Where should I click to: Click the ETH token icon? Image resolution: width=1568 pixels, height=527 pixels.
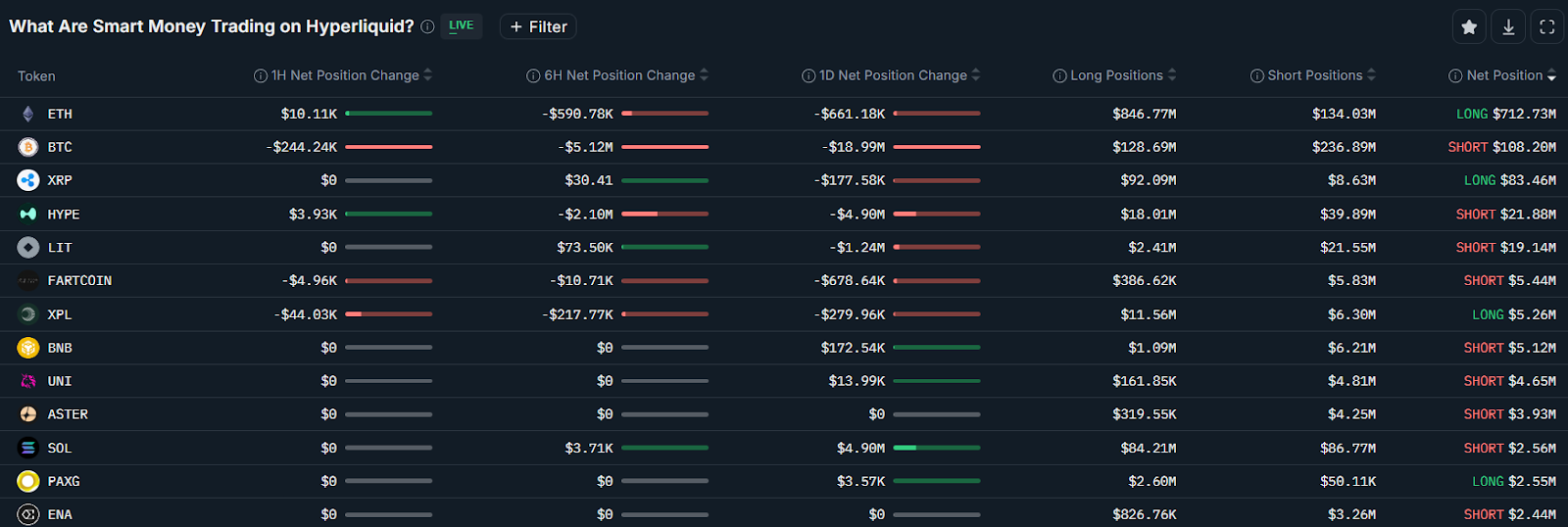pyautogui.click(x=28, y=114)
